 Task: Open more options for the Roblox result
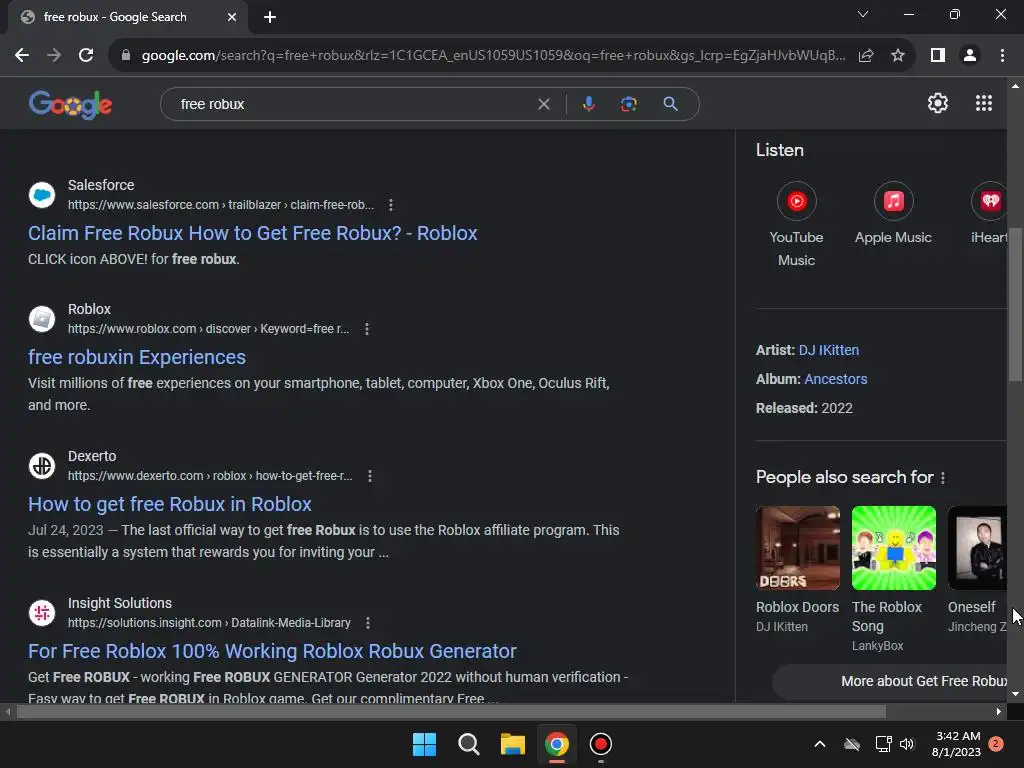pyautogui.click(x=366, y=329)
